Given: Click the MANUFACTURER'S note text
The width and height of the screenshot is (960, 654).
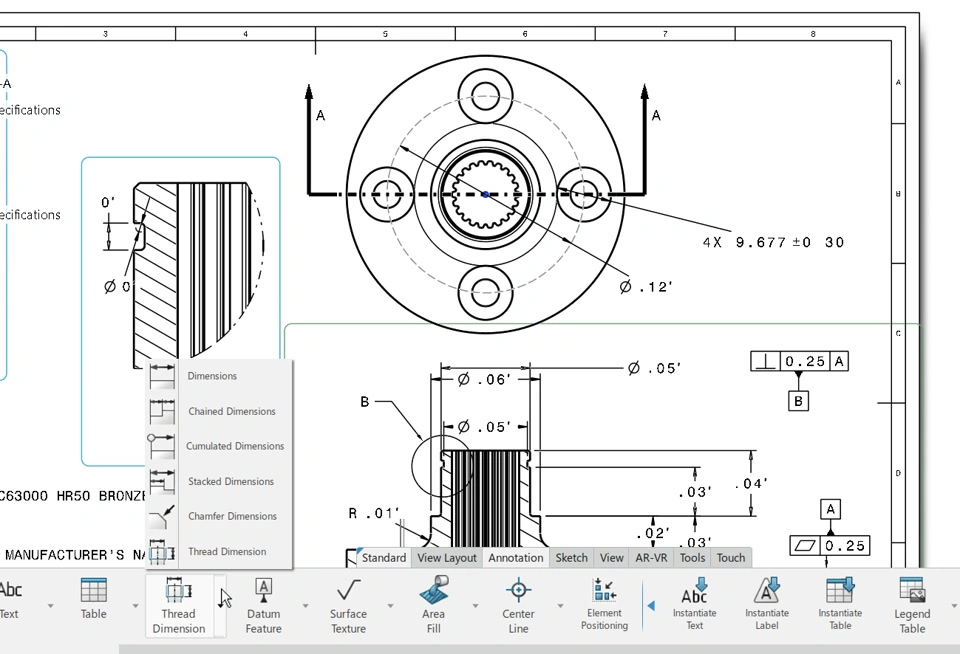Looking at the screenshot, I should pos(75,555).
